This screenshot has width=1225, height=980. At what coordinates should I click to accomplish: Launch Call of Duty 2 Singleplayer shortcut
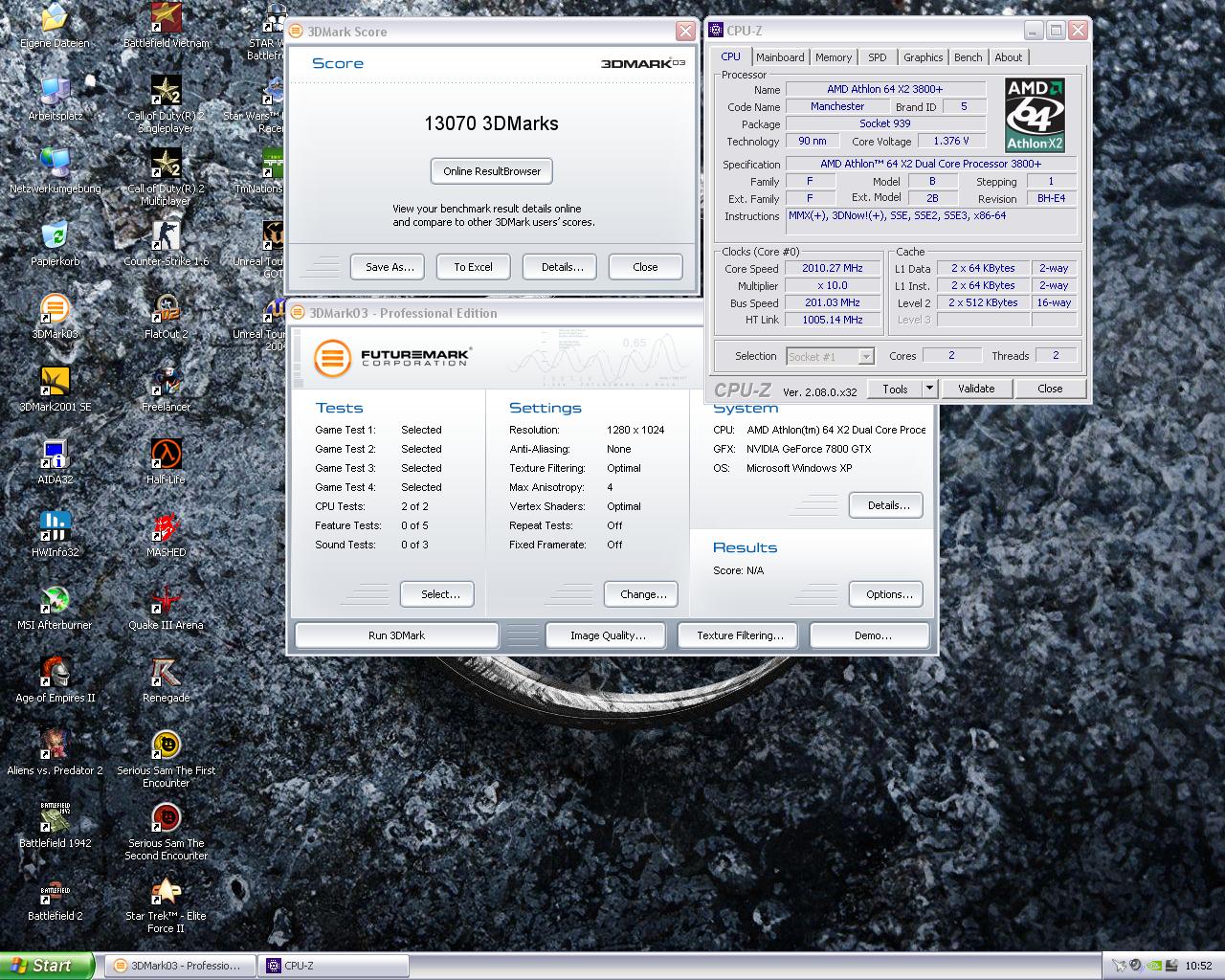coord(166,103)
